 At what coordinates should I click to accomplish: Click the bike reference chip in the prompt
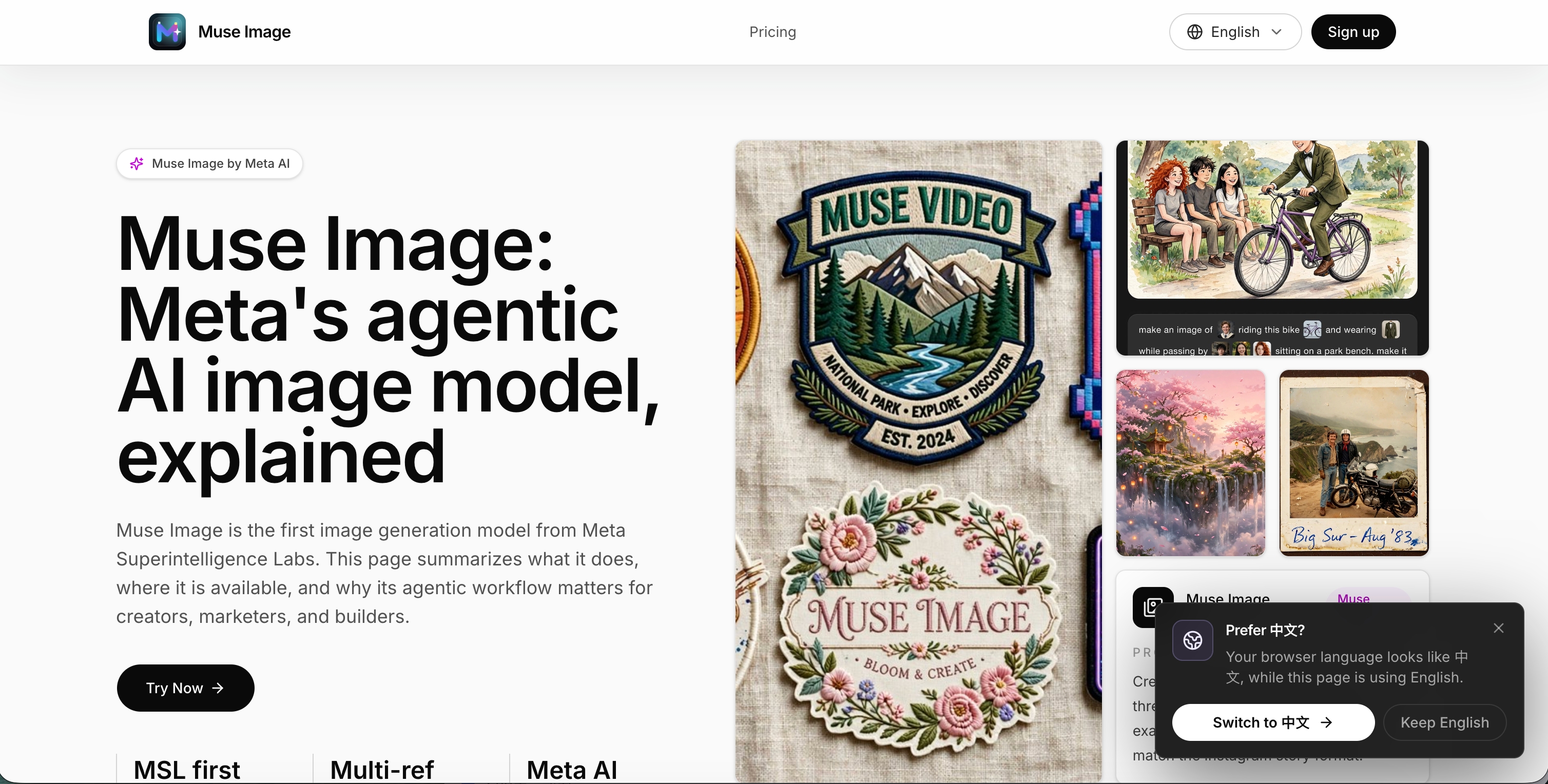(1312, 329)
